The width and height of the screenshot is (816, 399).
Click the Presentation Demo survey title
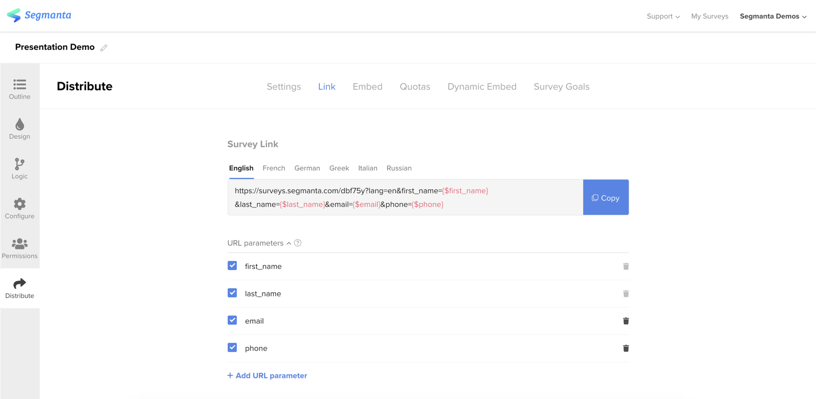(55, 47)
